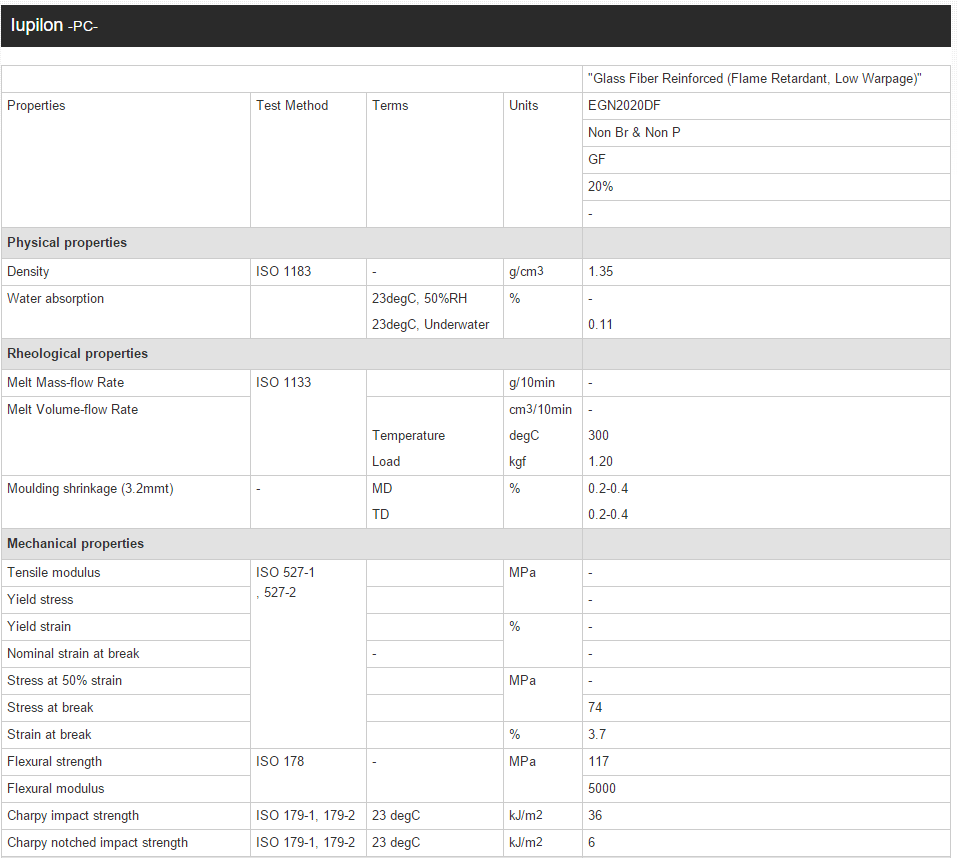Click the Units column header

click(x=524, y=106)
